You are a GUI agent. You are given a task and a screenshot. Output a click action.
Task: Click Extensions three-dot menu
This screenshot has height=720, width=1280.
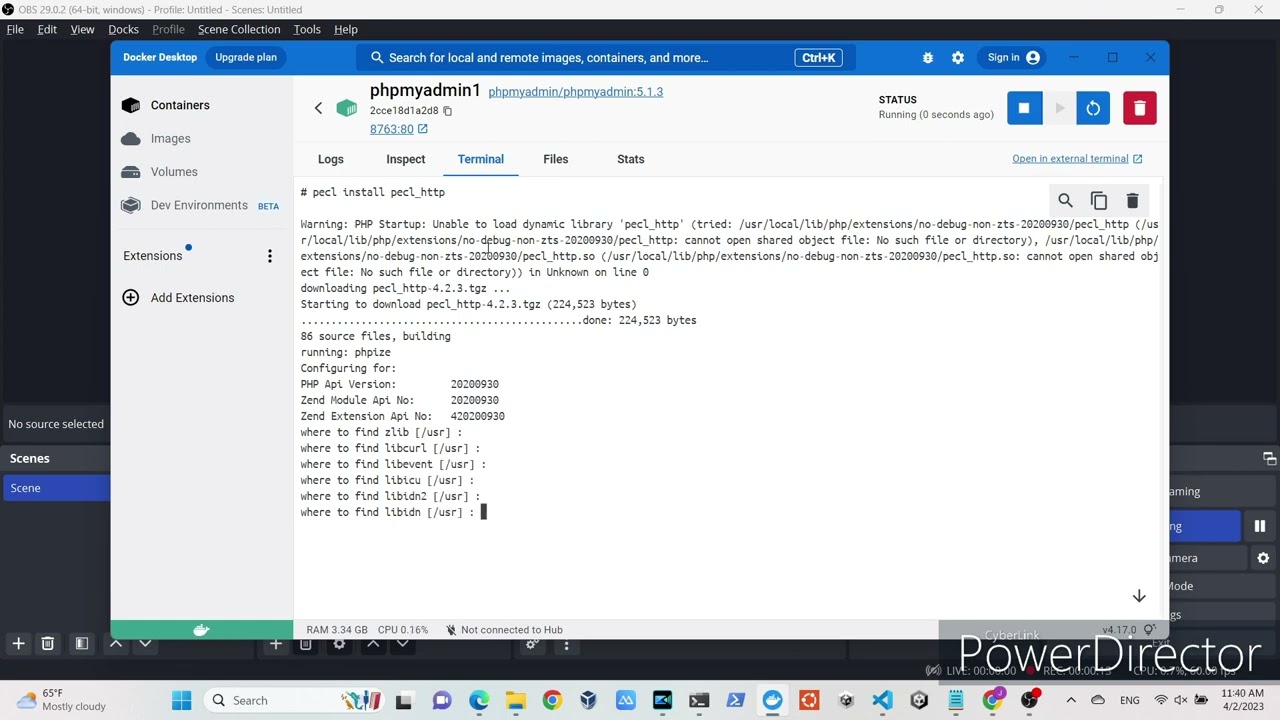269,256
